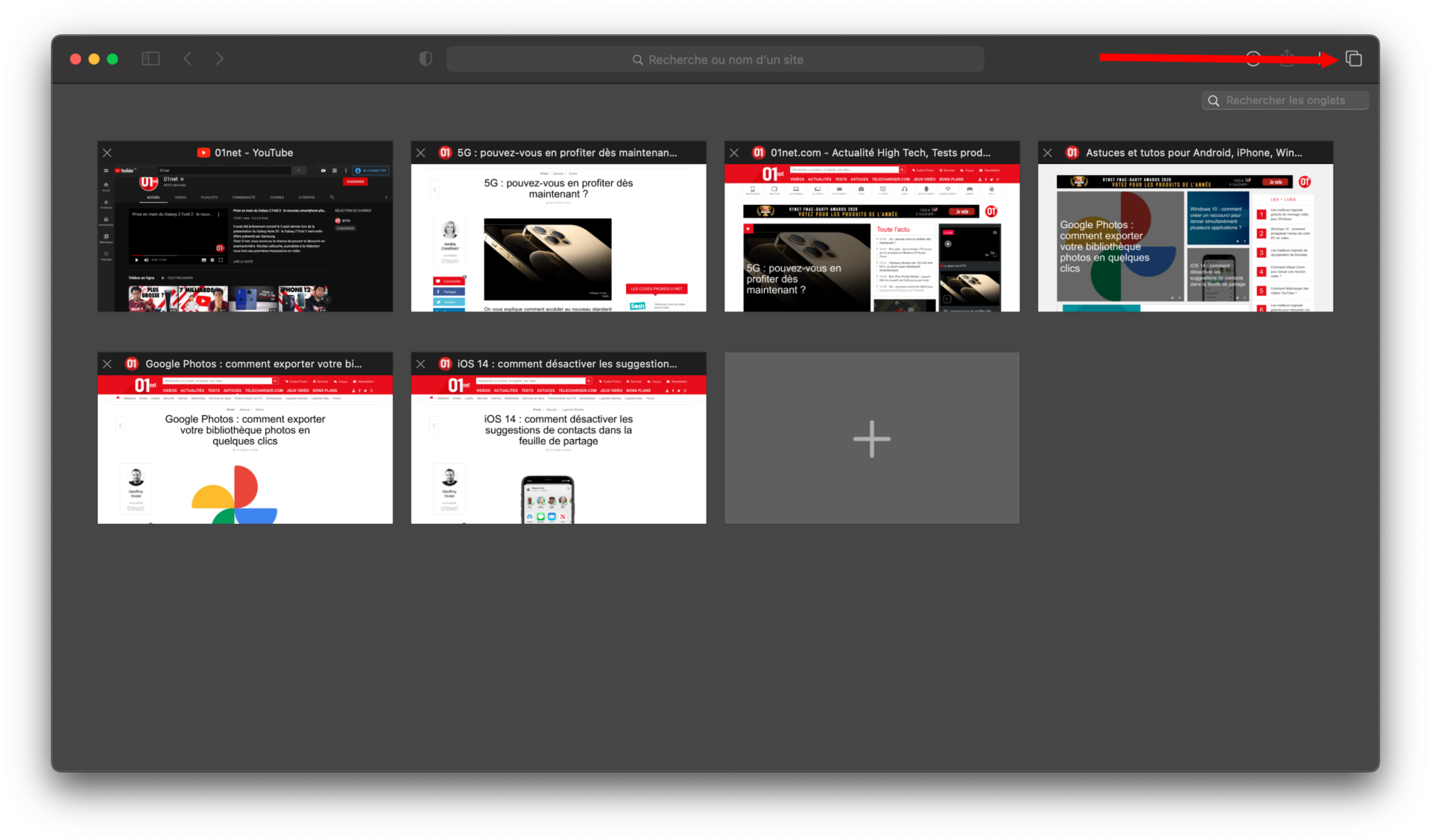Click the favicon of Google Photos tab

pyautogui.click(x=132, y=364)
